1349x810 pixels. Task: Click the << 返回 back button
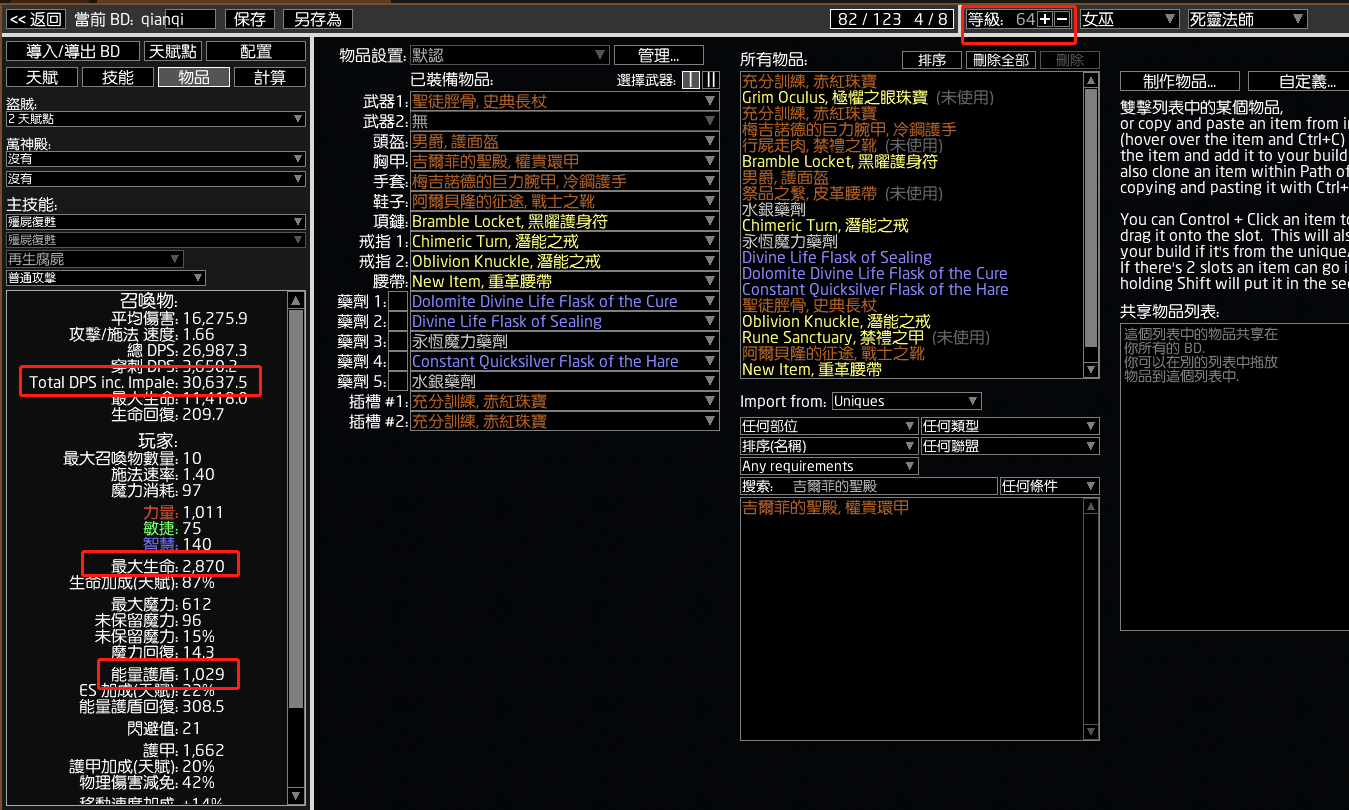point(36,19)
